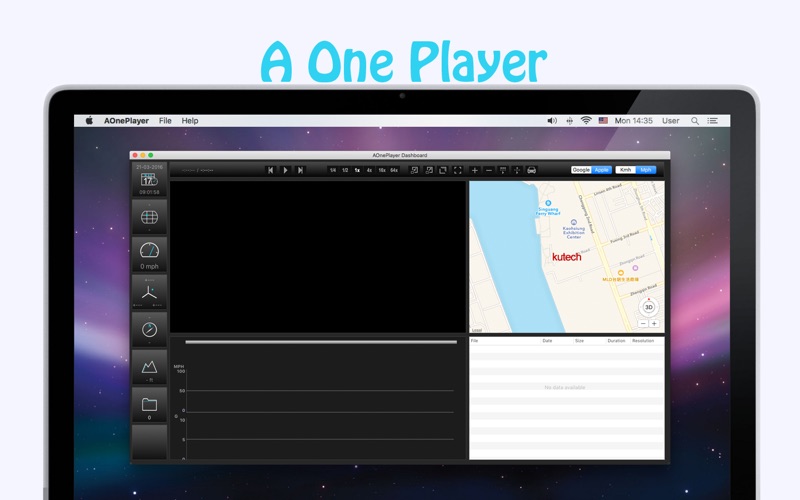Open the calendar date sidebar icon
The height and width of the screenshot is (500, 800).
click(x=149, y=180)
